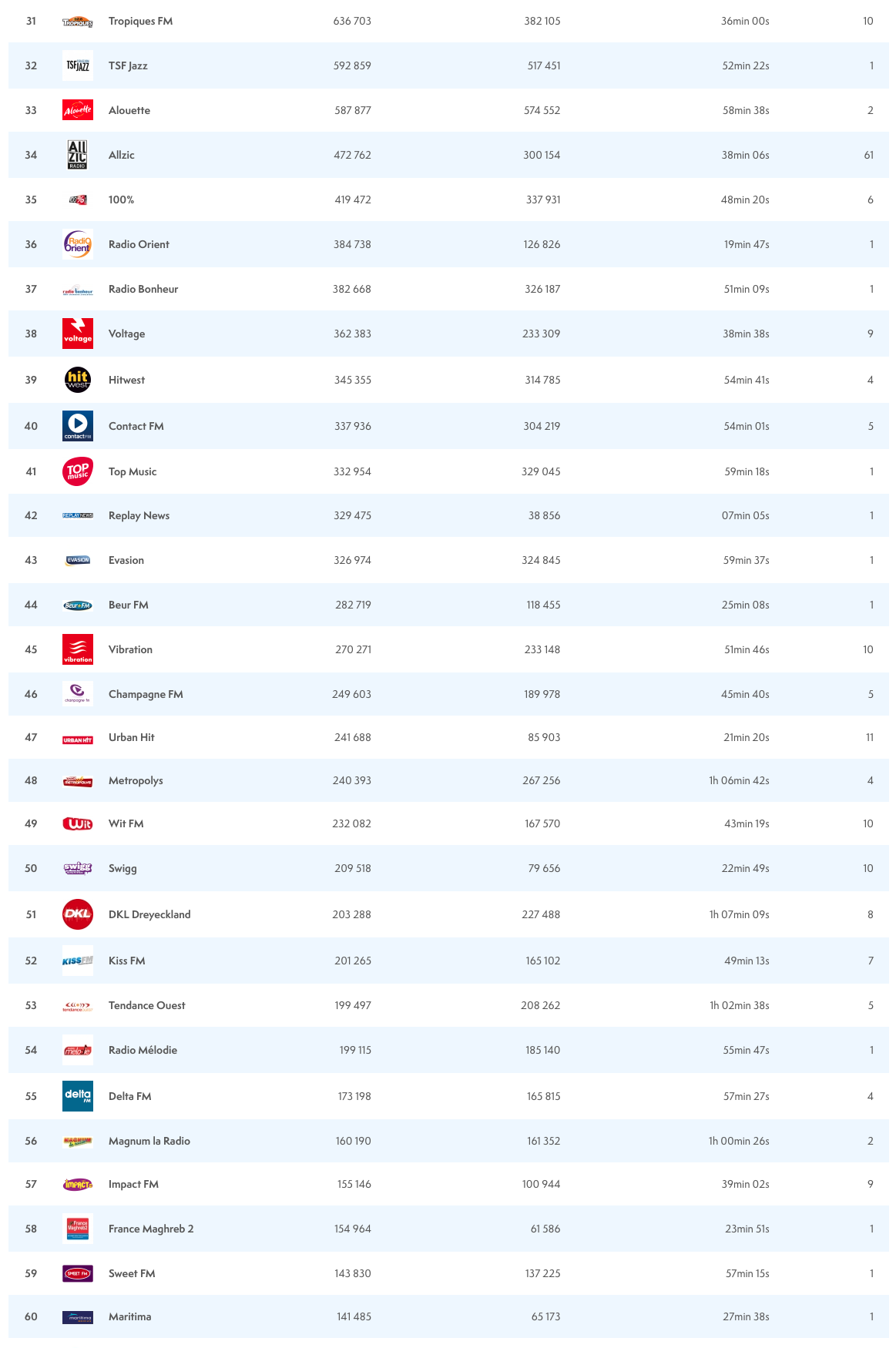Click the DKL Dreyeckland logo
The height and width of the screenshot is (1348, 896).
click(78, 914)
